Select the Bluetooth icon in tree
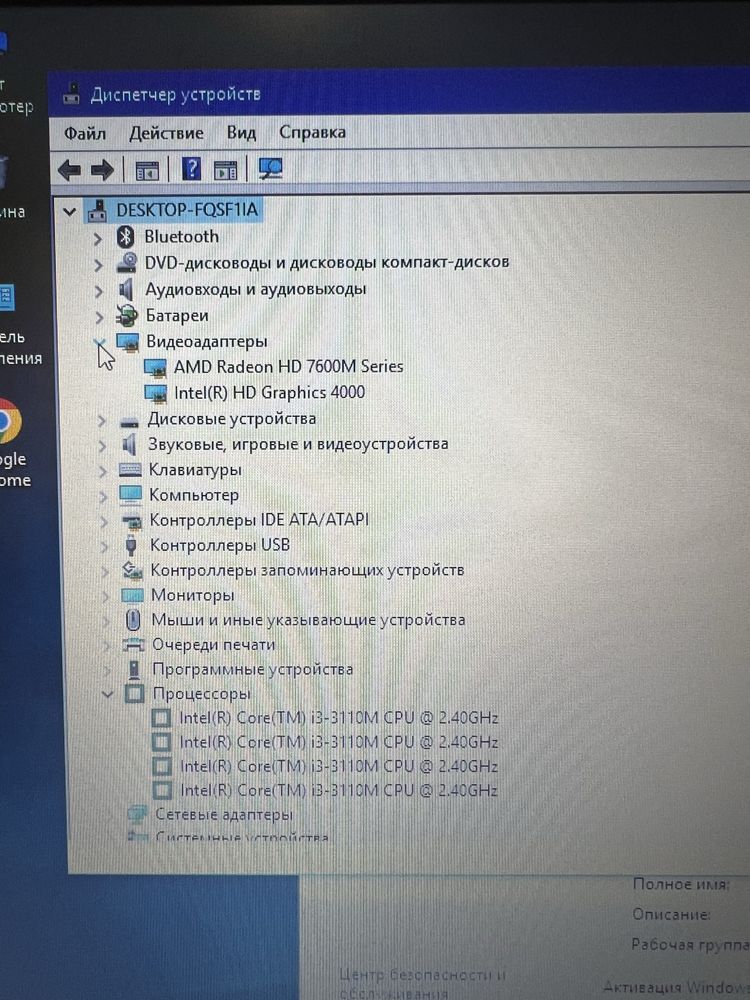This screenshot has height=1000, width=750. [x=126, y=237]
